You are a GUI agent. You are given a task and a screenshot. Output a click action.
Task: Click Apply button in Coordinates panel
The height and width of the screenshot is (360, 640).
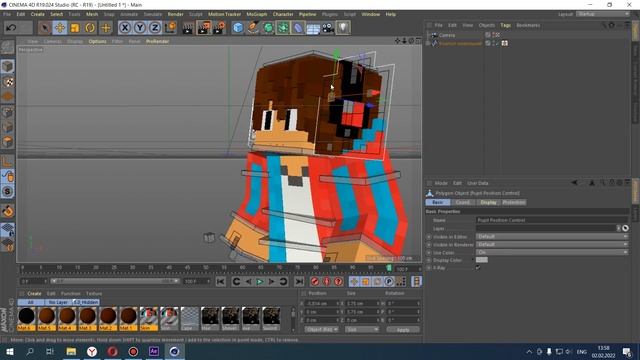coord(403,329)
